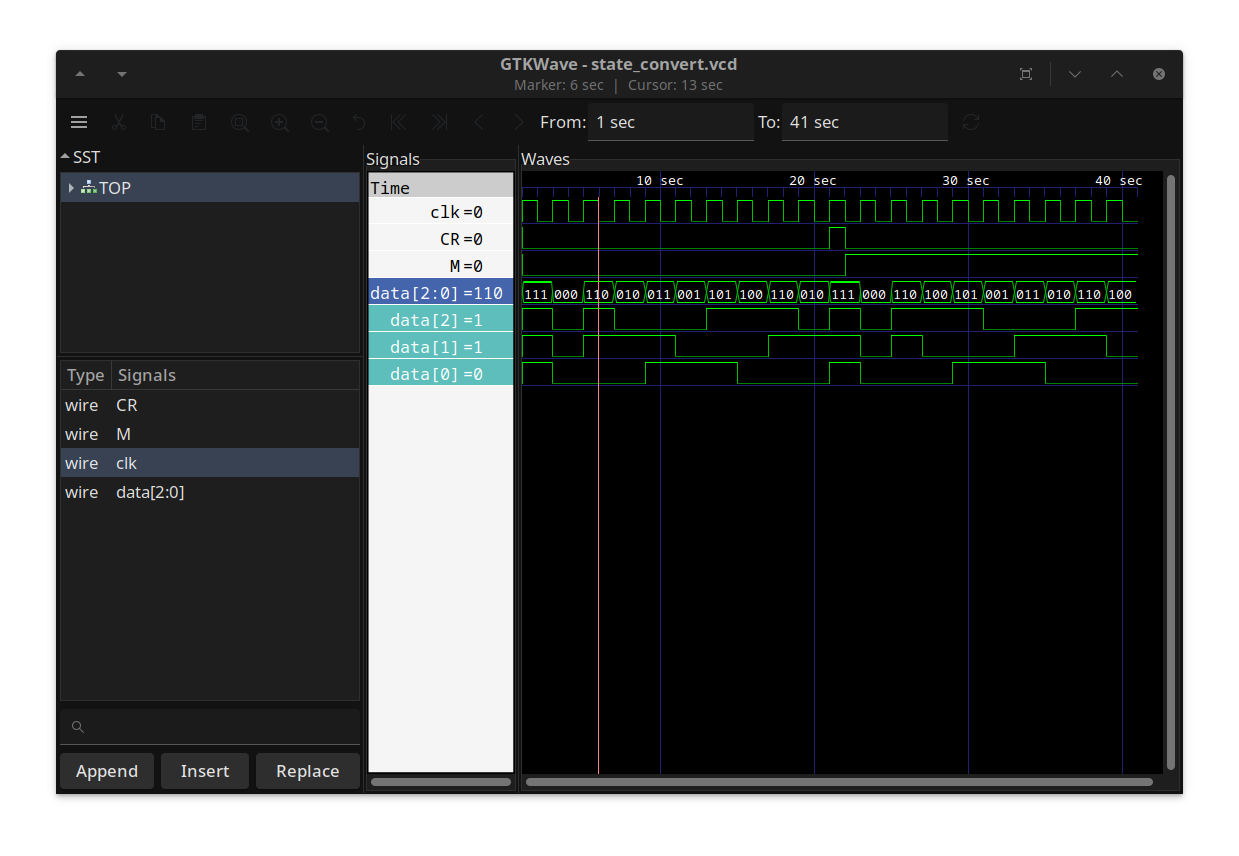Click the Insert button
Viewport: 1239px width, 856px height.
click(205, 771)
